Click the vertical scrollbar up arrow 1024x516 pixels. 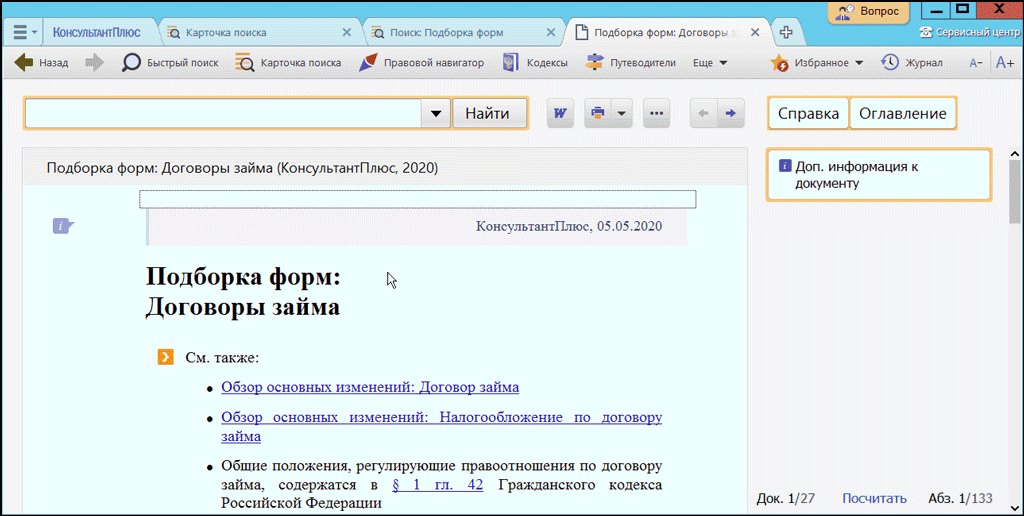tap(1015, 154)
